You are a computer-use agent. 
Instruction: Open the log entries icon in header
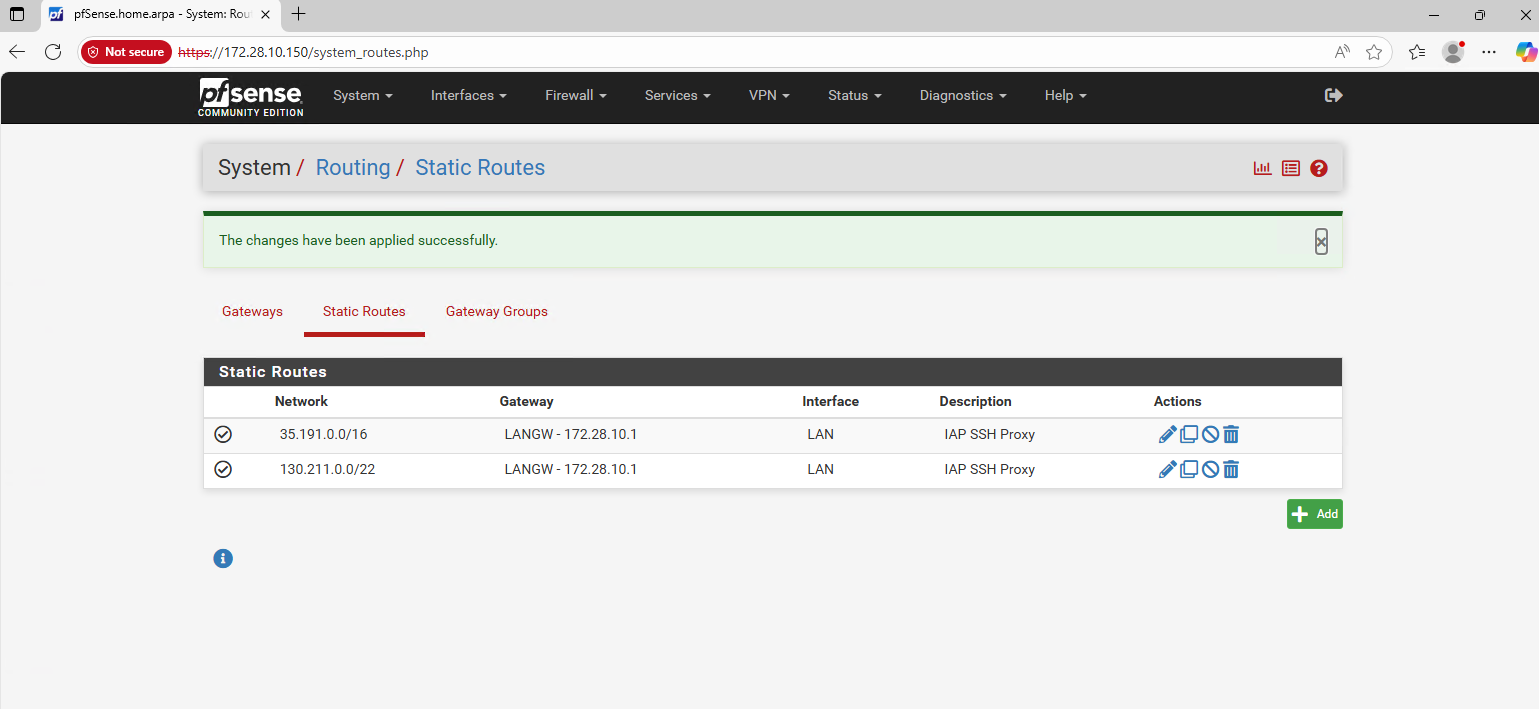tap(1291, 168)
